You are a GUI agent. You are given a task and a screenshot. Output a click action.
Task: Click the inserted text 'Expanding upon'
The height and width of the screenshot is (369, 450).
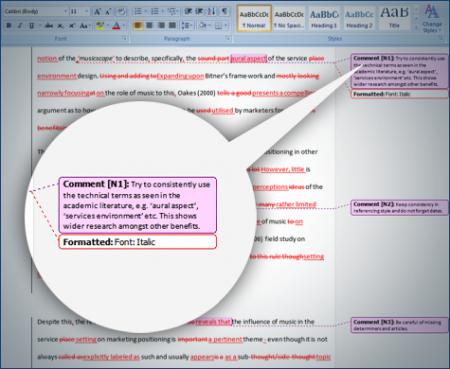point(180,76)
